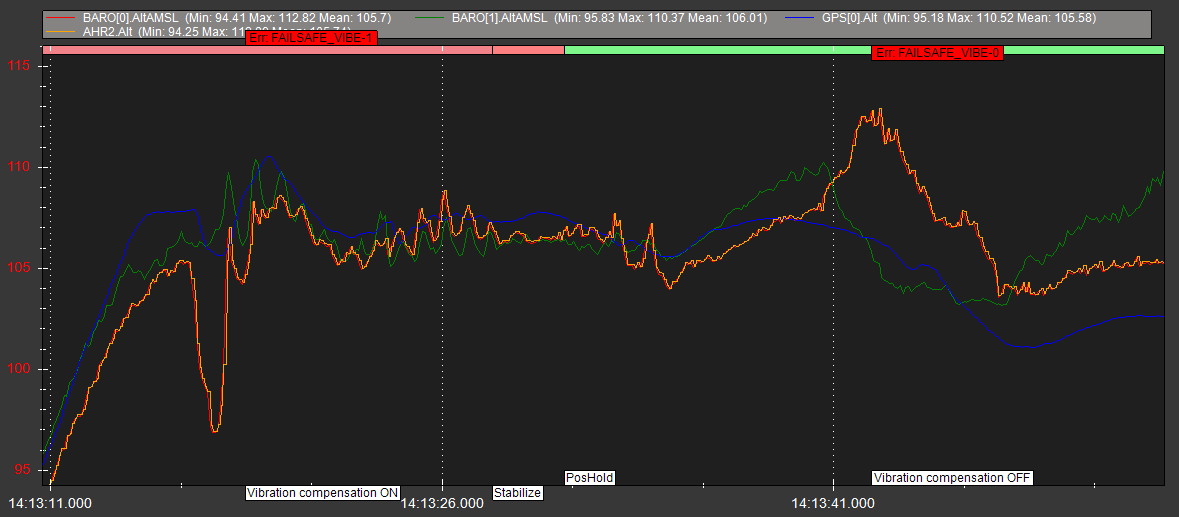1179x517 pixels.
Task: Click the 14:13:41.000 time axis label
Action: pyautogui.click(x=832, y=503)
